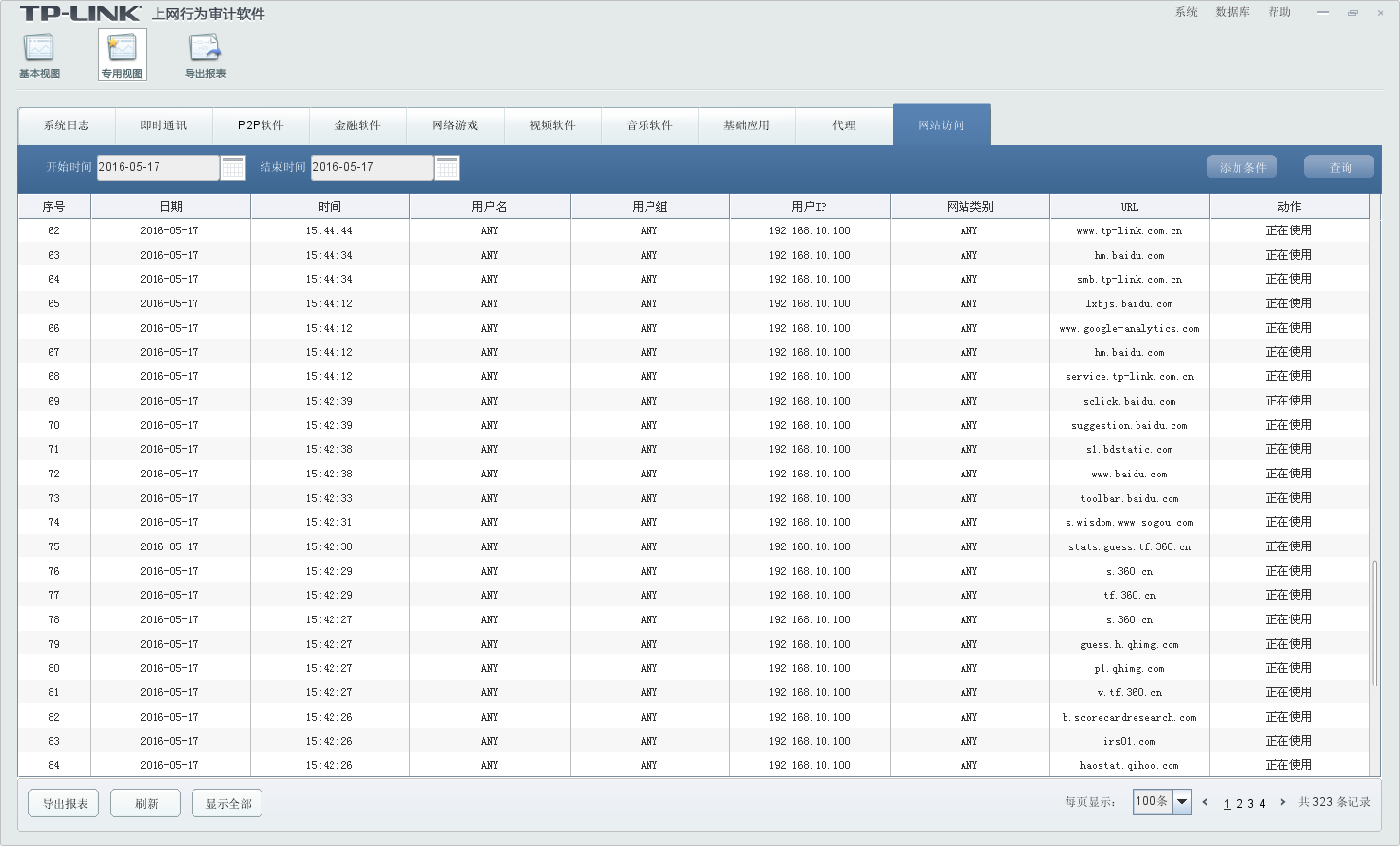This screenshot has height=846, width=1400.
Task: Open the 基本视图 basic view icon
Action: click(x=39, y=55)
